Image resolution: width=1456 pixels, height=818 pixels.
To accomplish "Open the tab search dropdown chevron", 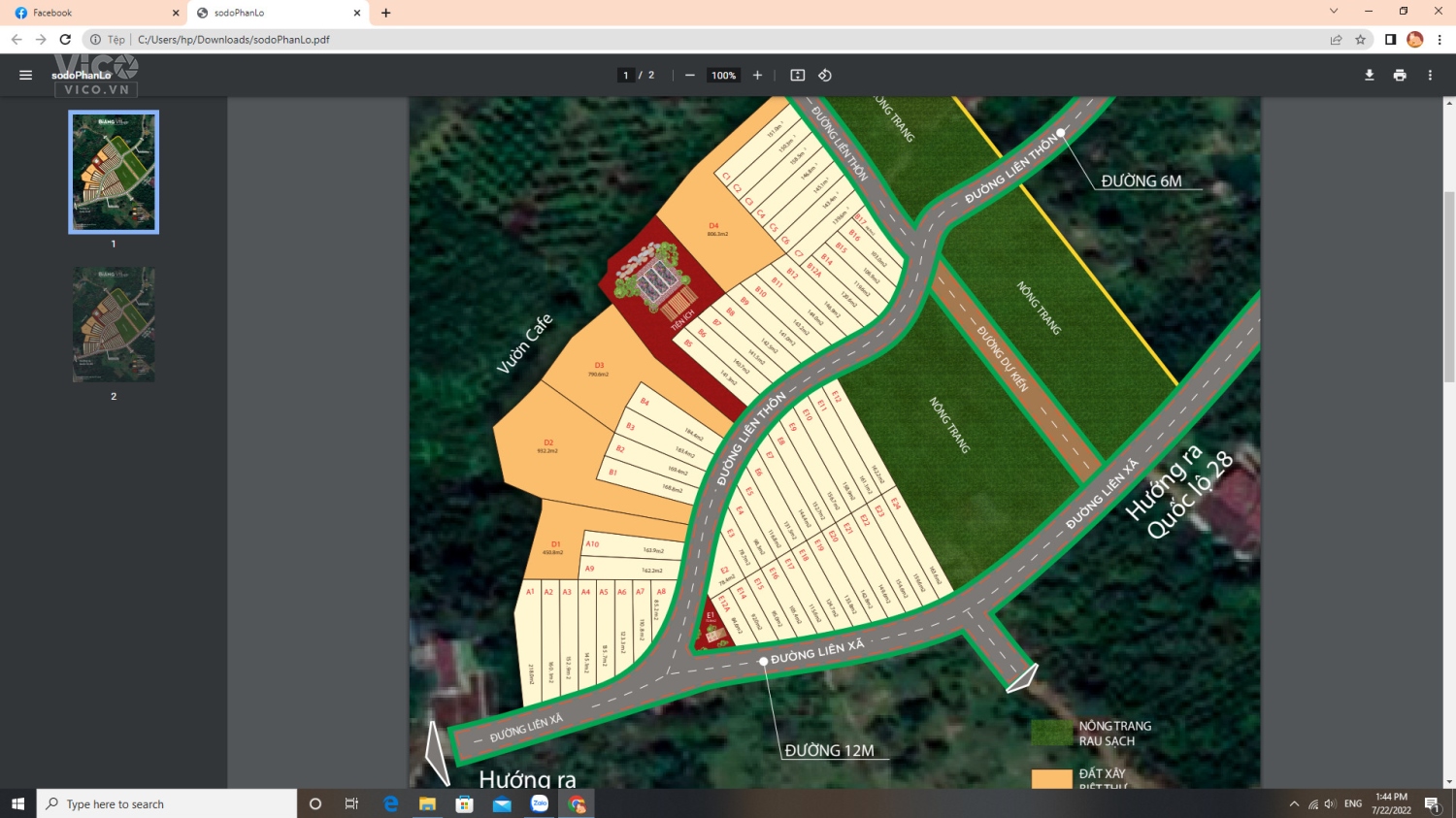I will [1334, 12].
